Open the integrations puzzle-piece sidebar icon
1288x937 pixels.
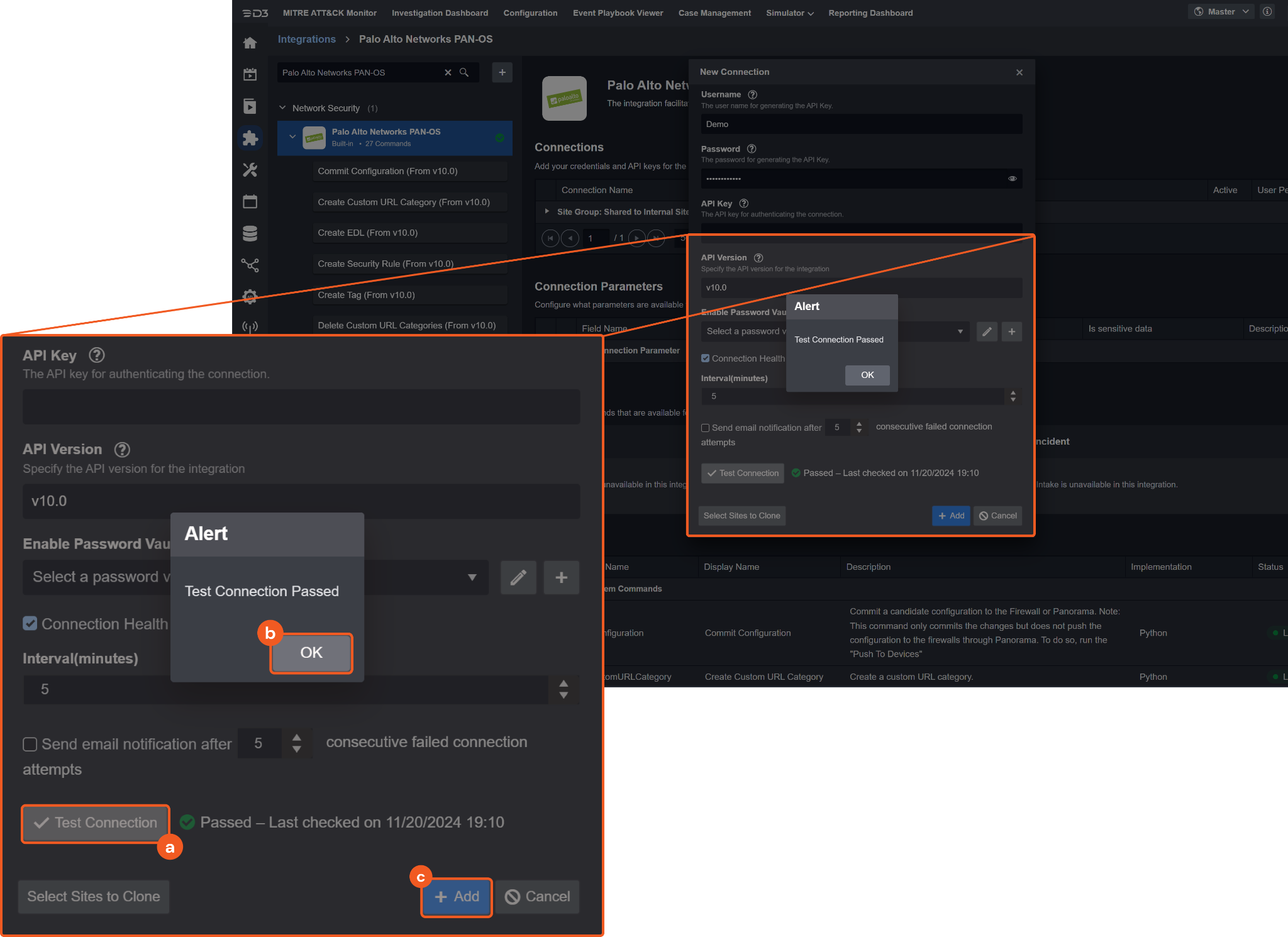(250, 138)
